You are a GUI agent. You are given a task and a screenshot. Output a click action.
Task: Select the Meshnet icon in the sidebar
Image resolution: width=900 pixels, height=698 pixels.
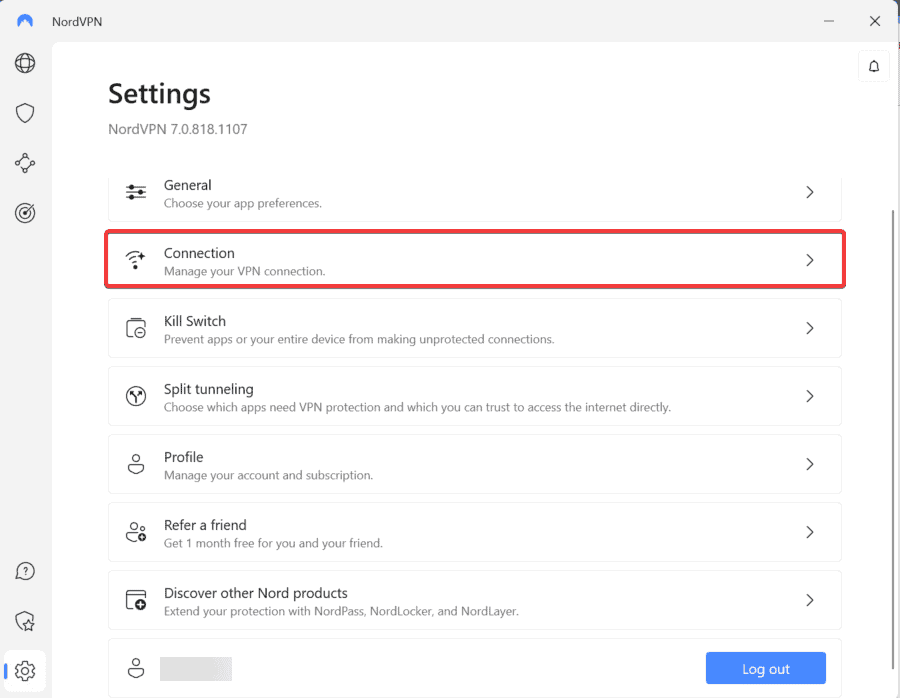click(24, 163)
